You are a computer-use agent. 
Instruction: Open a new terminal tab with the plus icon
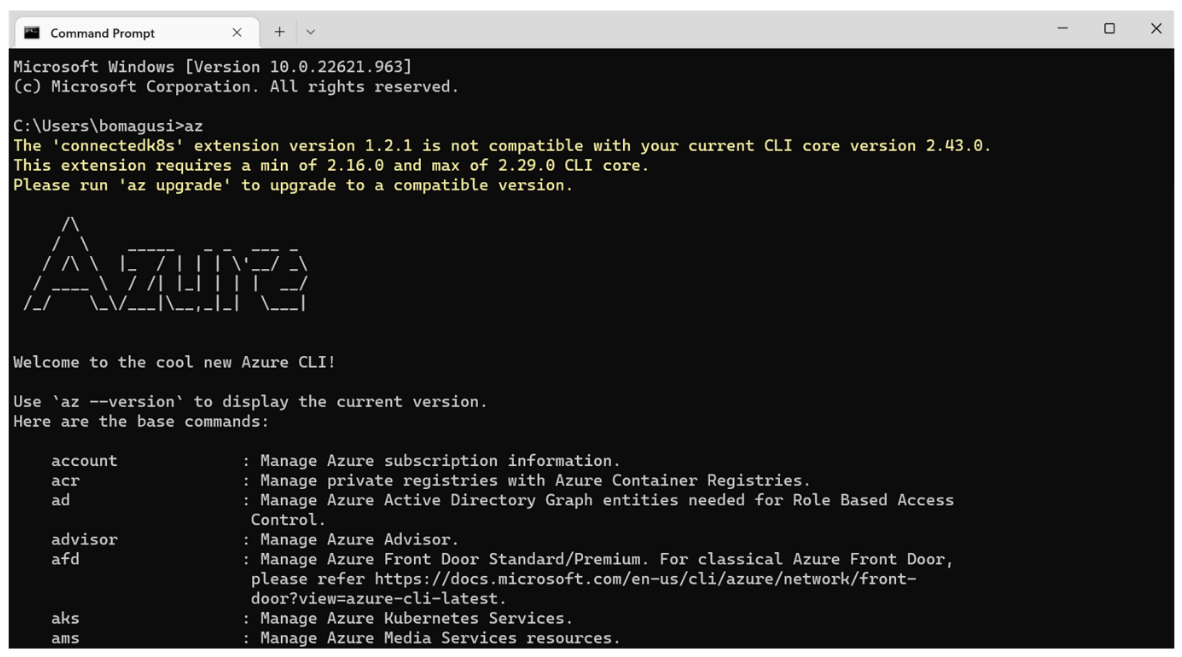(x=278, y=32)
